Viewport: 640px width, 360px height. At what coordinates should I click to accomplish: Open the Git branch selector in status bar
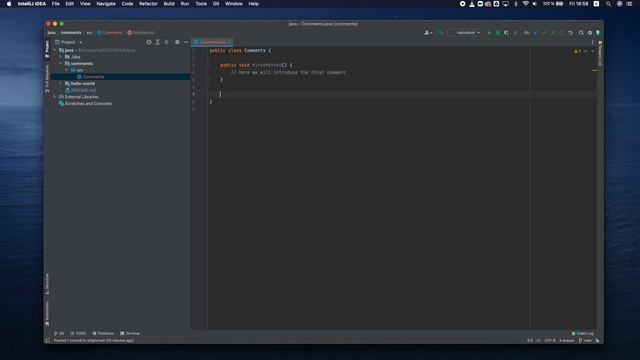click(x=585, y=340)
